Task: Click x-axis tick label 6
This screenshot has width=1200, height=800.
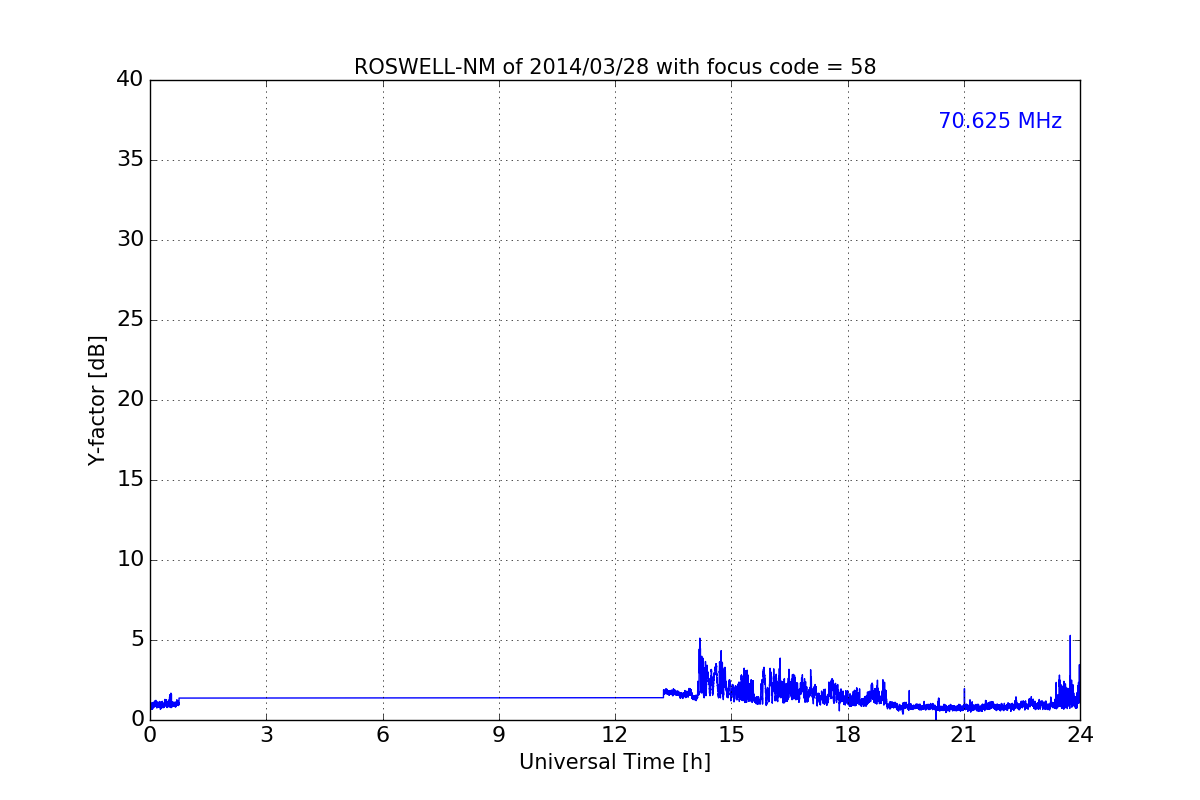Action: point(382,735)
